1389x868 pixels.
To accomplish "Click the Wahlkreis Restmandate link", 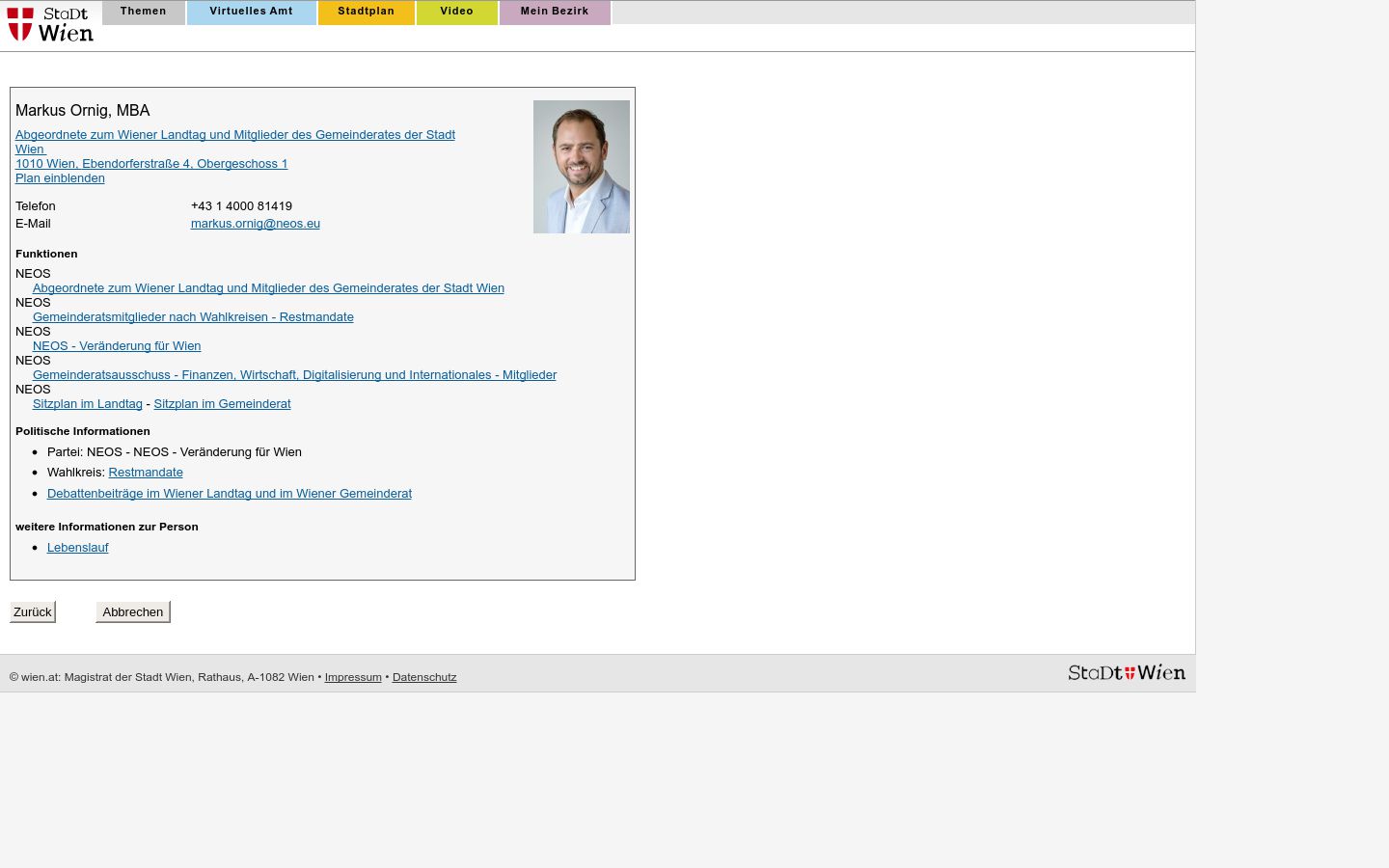I will tap(146, 473).
